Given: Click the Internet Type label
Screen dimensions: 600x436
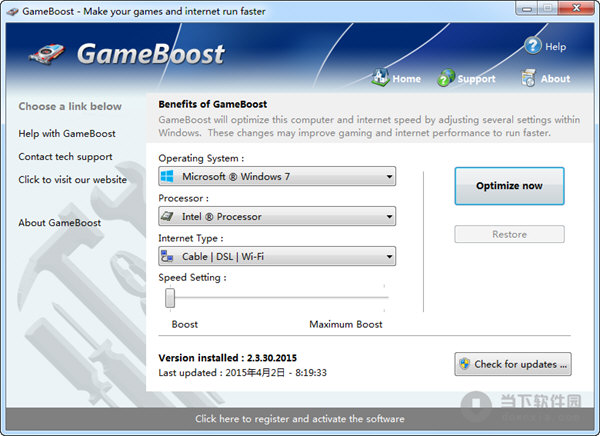Looking at the screenshot, I should 191,238.
